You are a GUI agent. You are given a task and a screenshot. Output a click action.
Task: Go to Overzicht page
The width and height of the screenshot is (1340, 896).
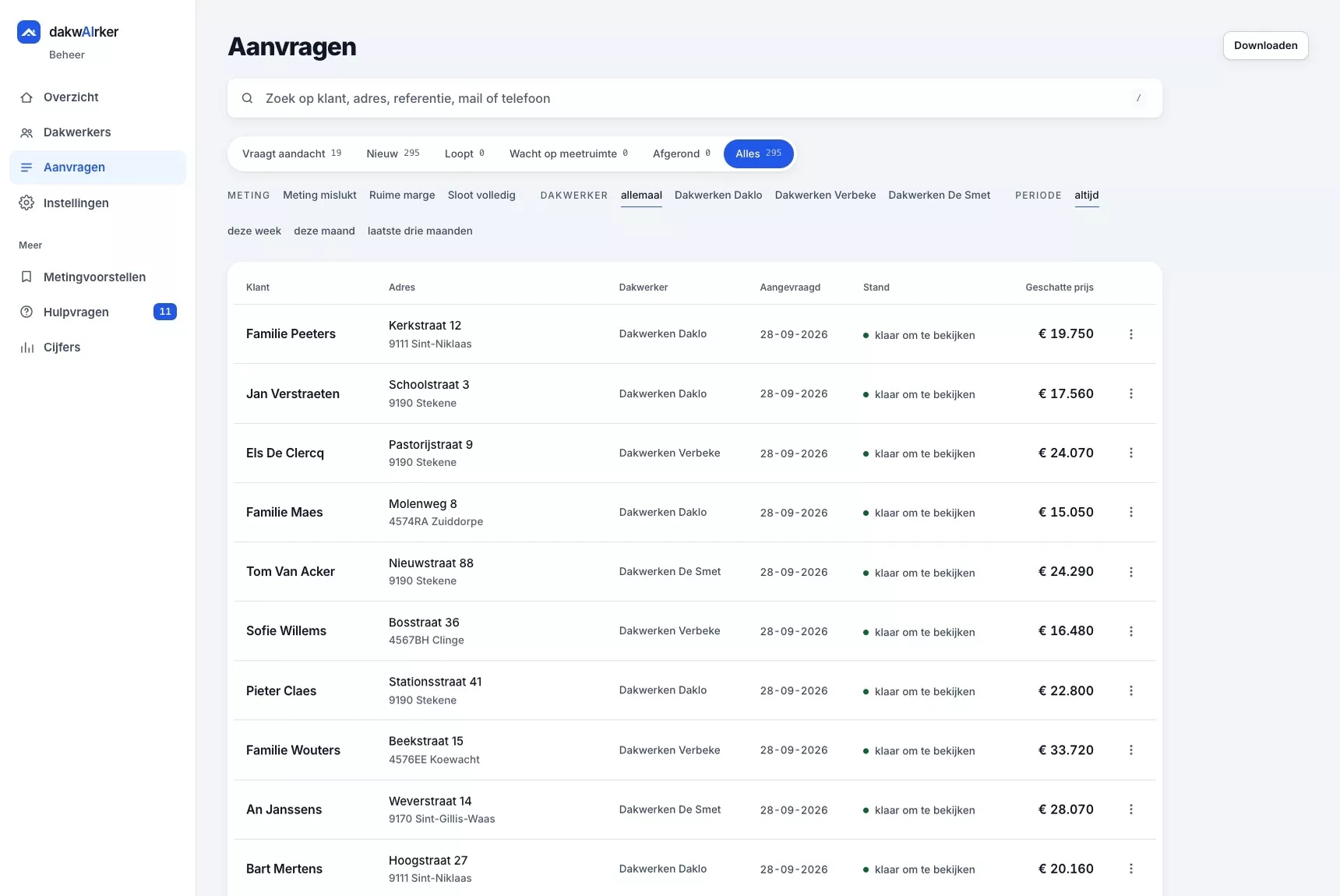[x=98, y=97]
